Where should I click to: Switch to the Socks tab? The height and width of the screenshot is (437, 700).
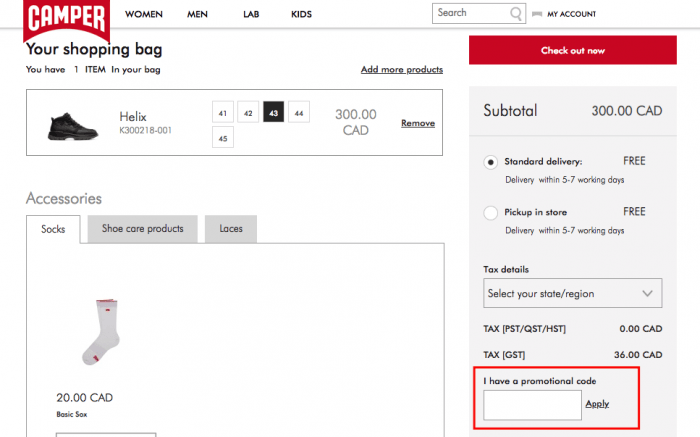(x=53, y=229)
